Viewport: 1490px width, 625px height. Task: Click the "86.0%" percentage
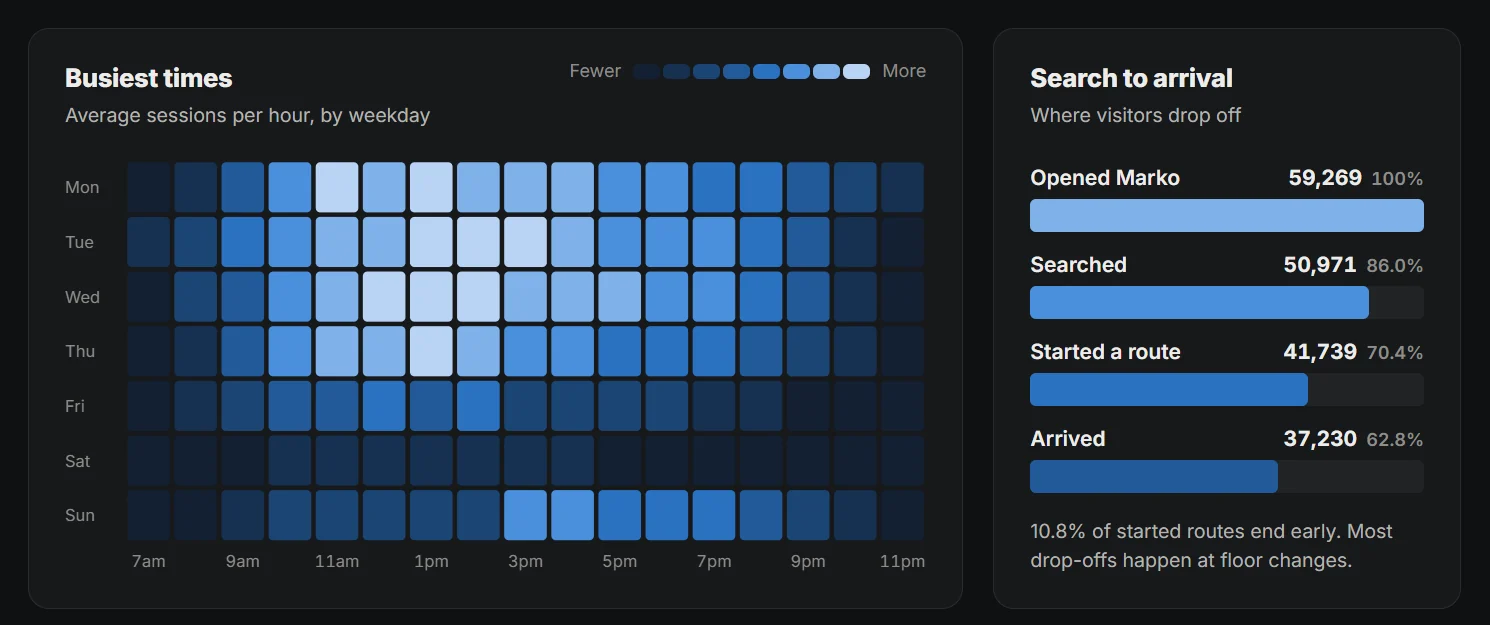click(x=1395, y=266)
